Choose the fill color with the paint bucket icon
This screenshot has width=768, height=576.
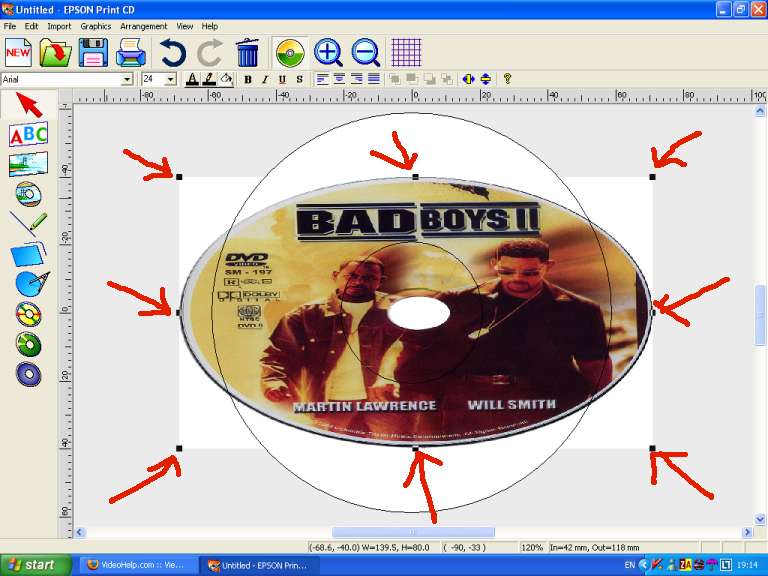(226, 79)
